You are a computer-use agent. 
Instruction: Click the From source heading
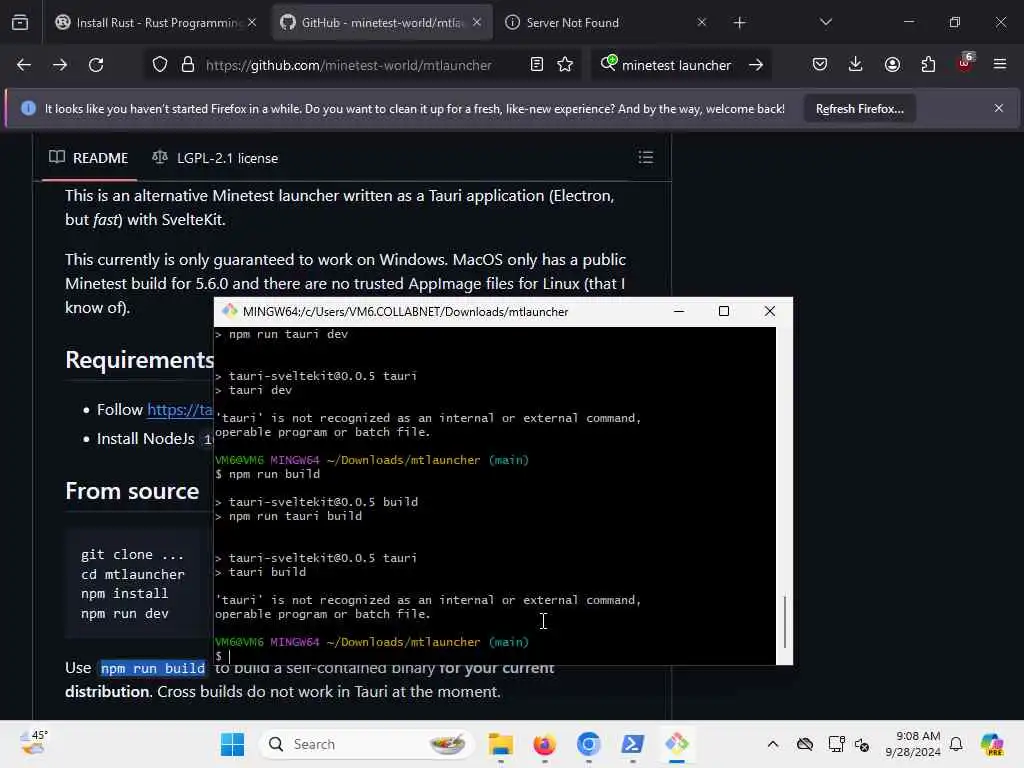(x=132, y=491)
